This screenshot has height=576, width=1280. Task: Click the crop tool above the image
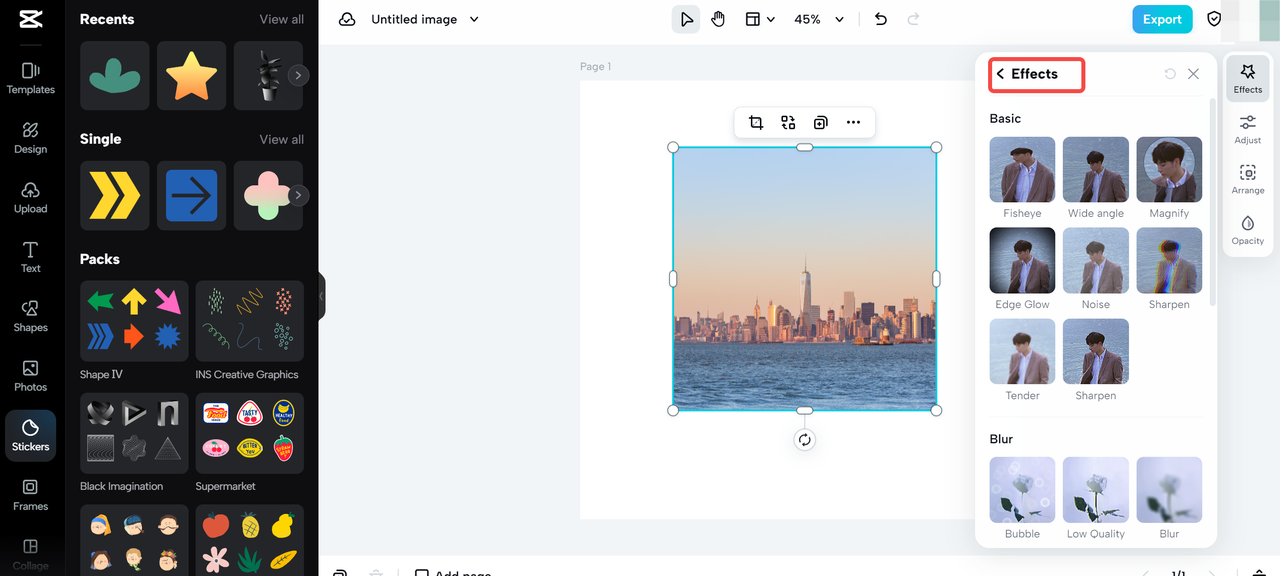756,122
